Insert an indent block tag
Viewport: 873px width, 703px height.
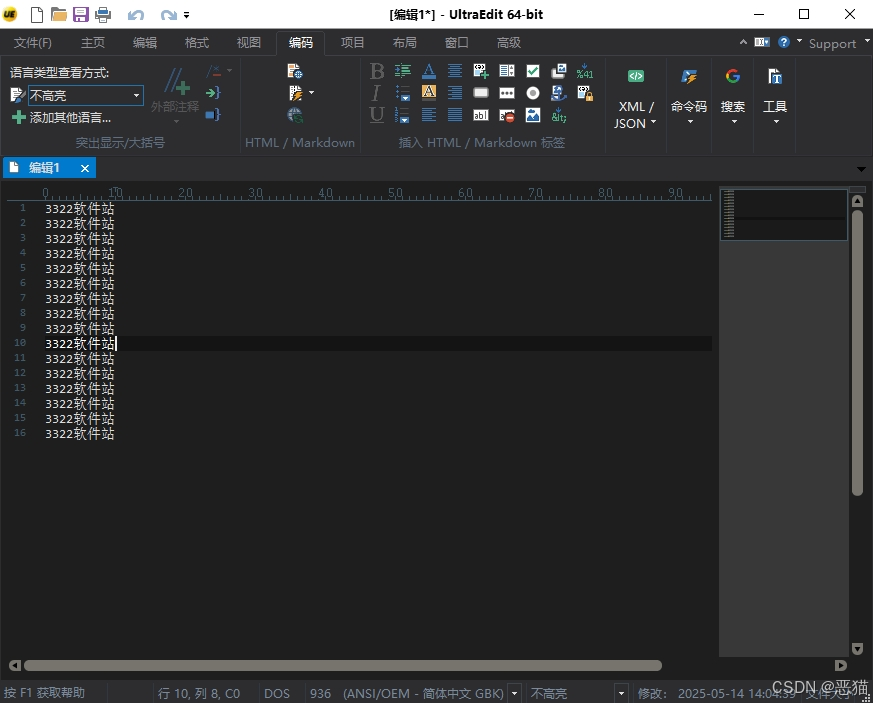pos(403,71)
